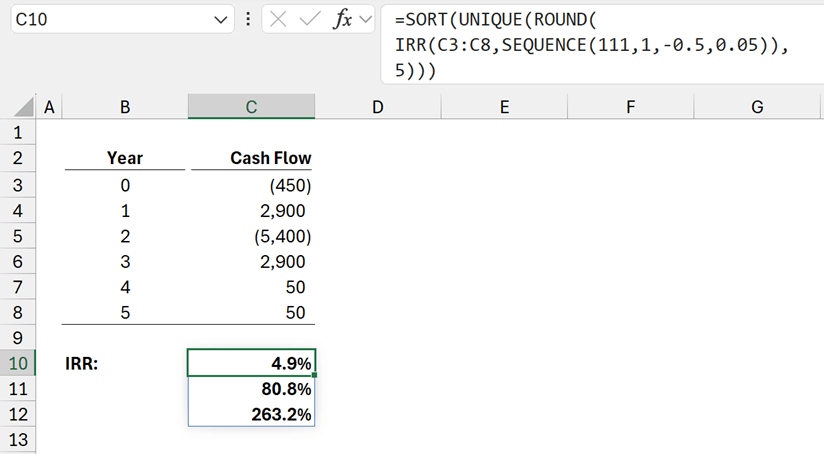825x454 pixels.
Task: Select the Cash Flow header cell
Action: tap(251, 158)
